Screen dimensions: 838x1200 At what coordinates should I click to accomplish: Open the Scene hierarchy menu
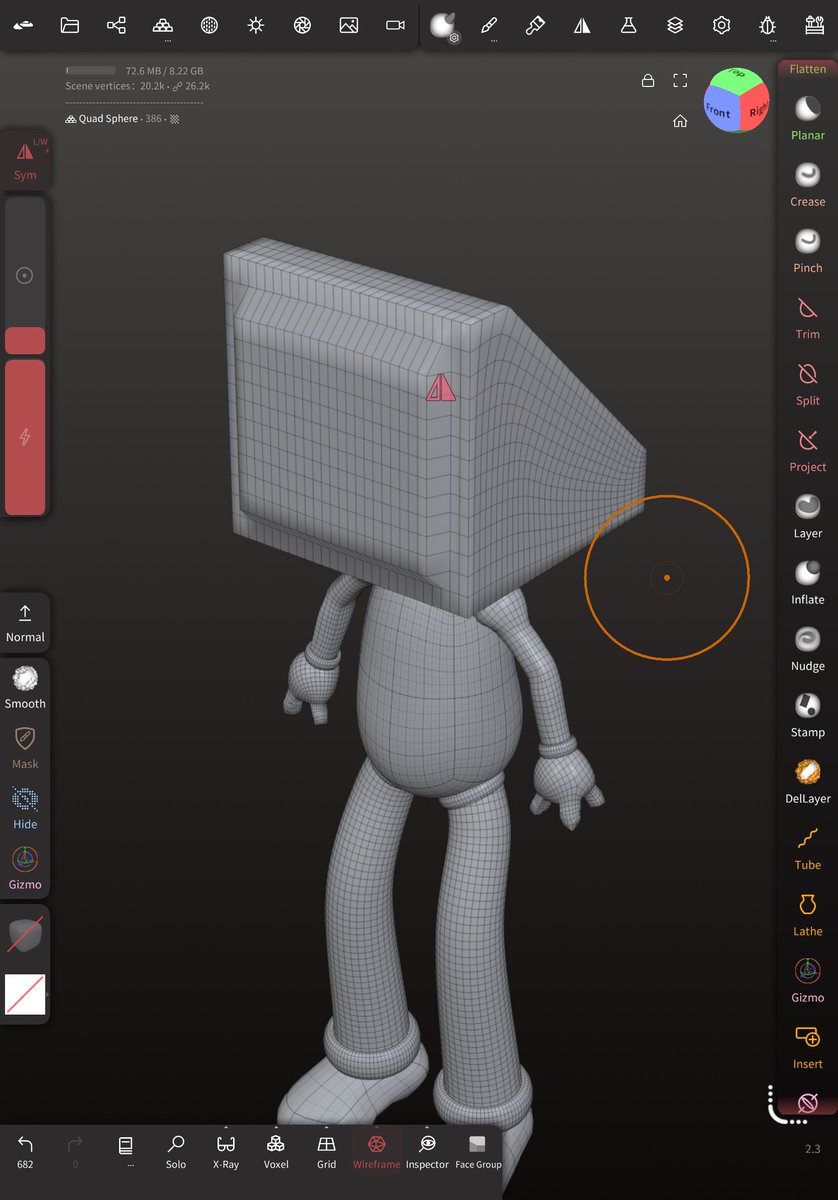pos(116,25)
